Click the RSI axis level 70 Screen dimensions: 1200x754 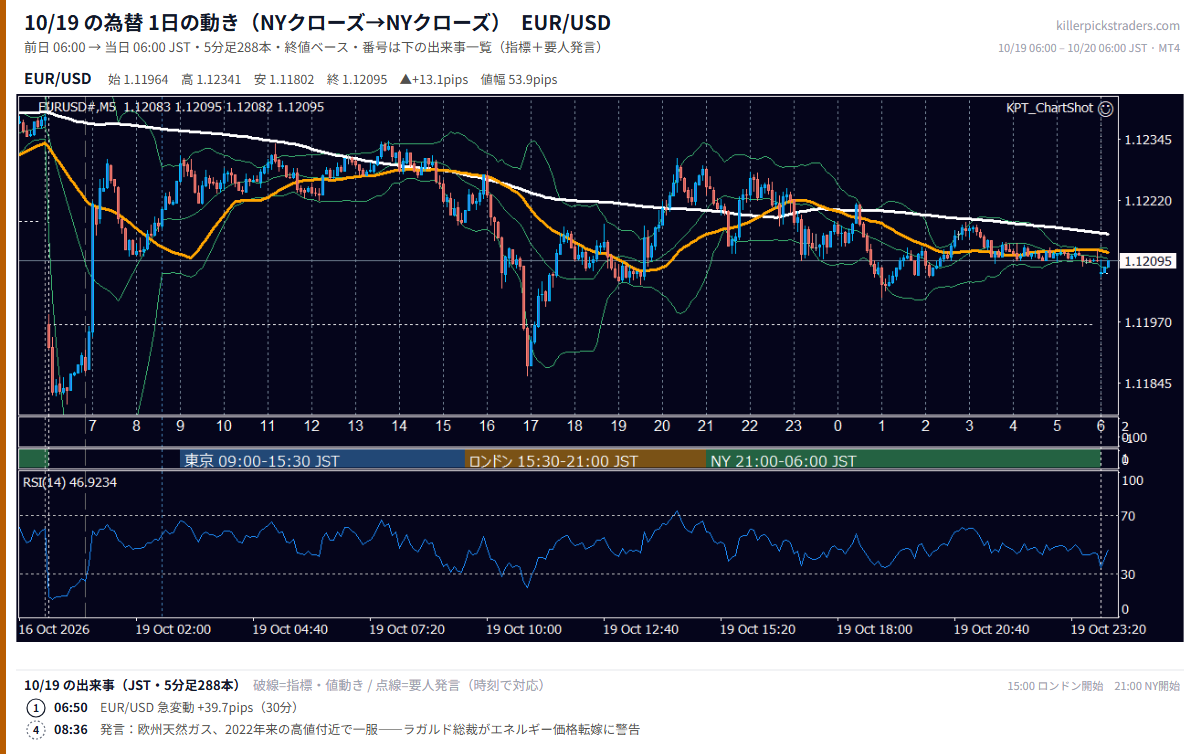[x=1129, y=516]
